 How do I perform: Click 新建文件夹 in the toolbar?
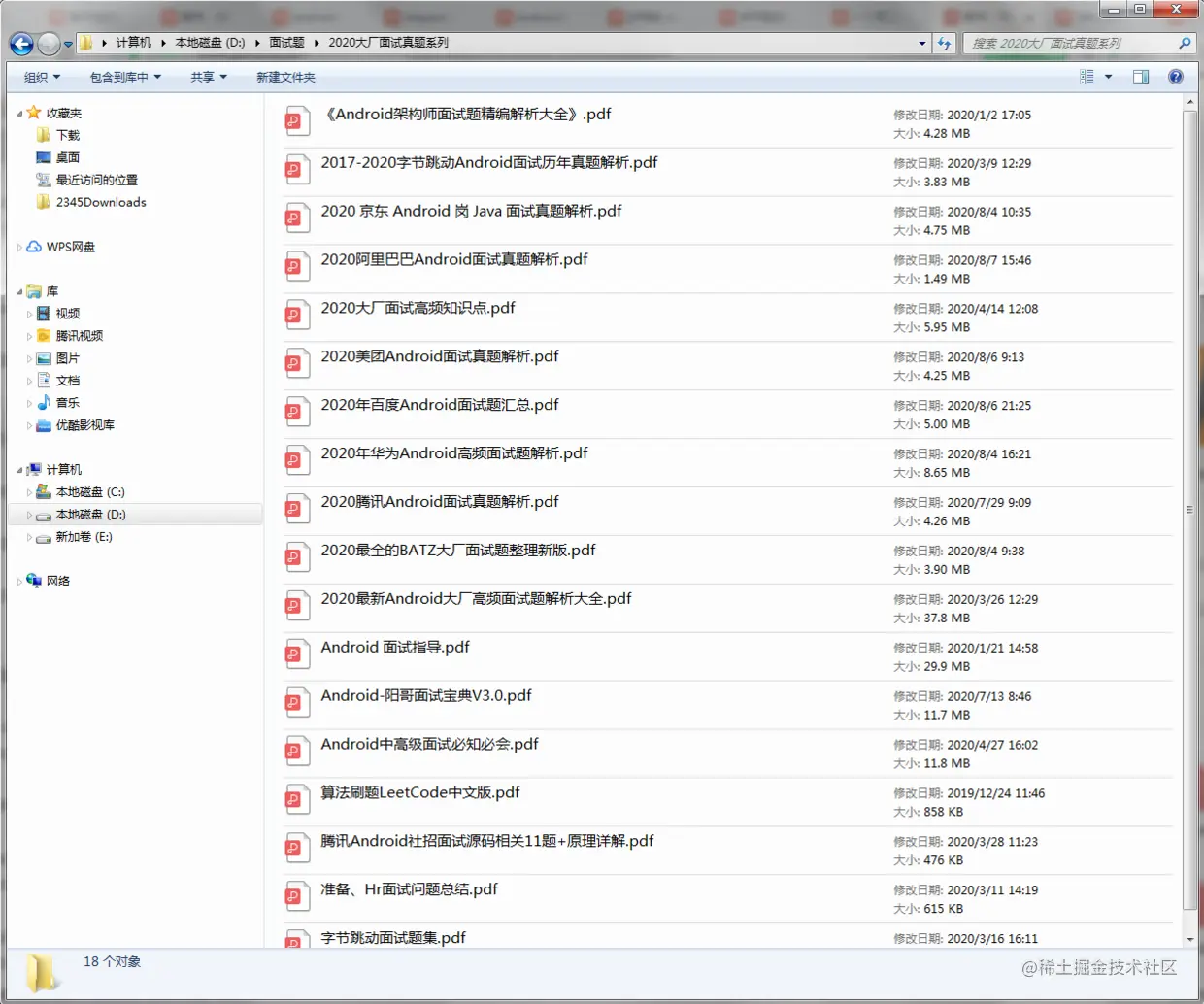click(285, 77)
